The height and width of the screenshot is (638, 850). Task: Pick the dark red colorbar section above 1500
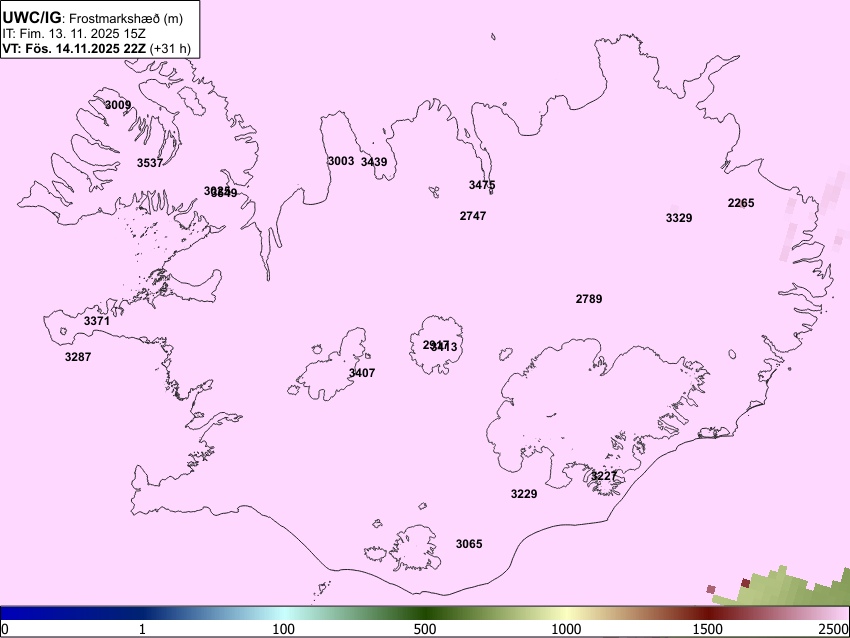(x=708, y=614)
